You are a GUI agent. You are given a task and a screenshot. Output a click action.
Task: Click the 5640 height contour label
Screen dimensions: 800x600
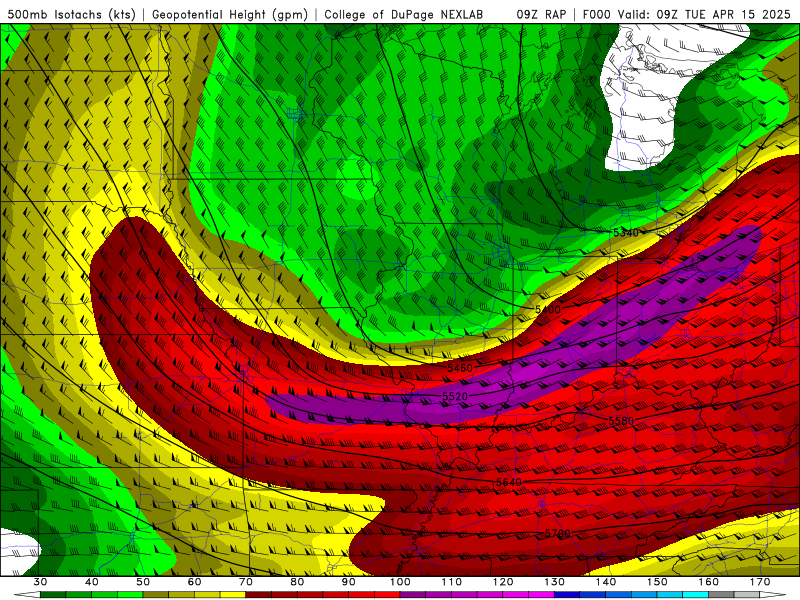509,482
